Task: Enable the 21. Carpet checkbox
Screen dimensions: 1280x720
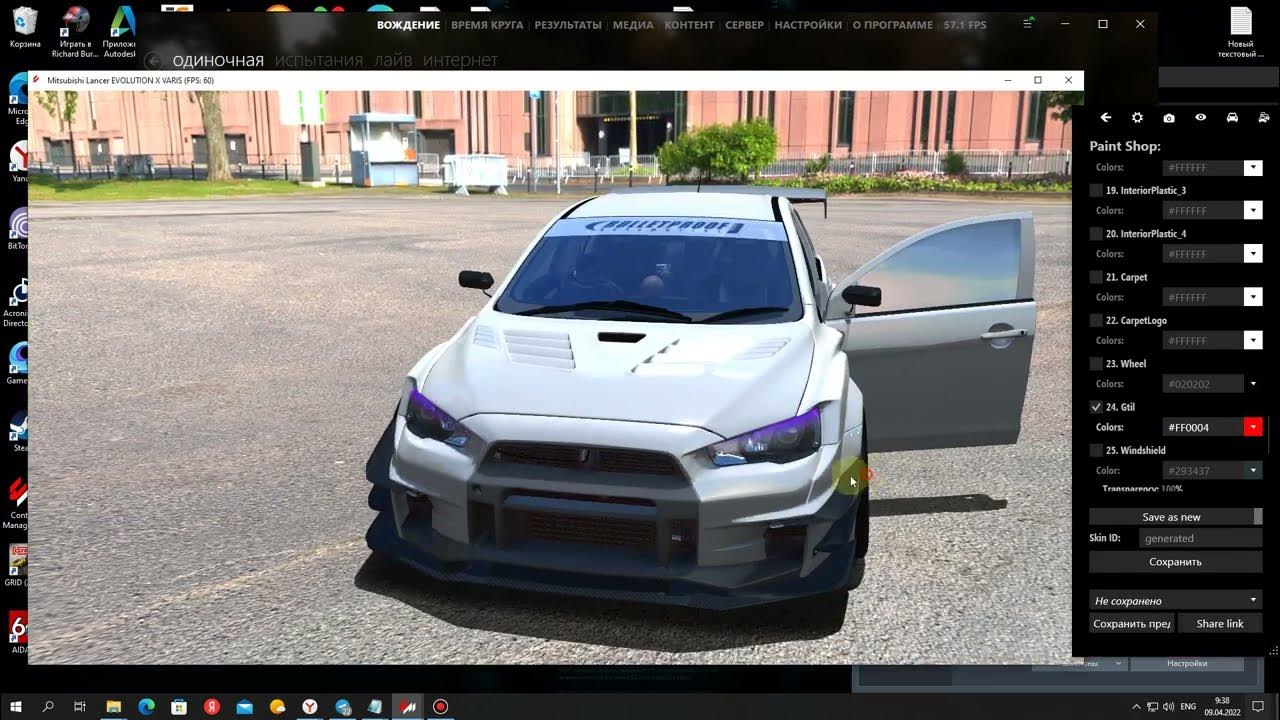Action: click(x=1096, y=277)
